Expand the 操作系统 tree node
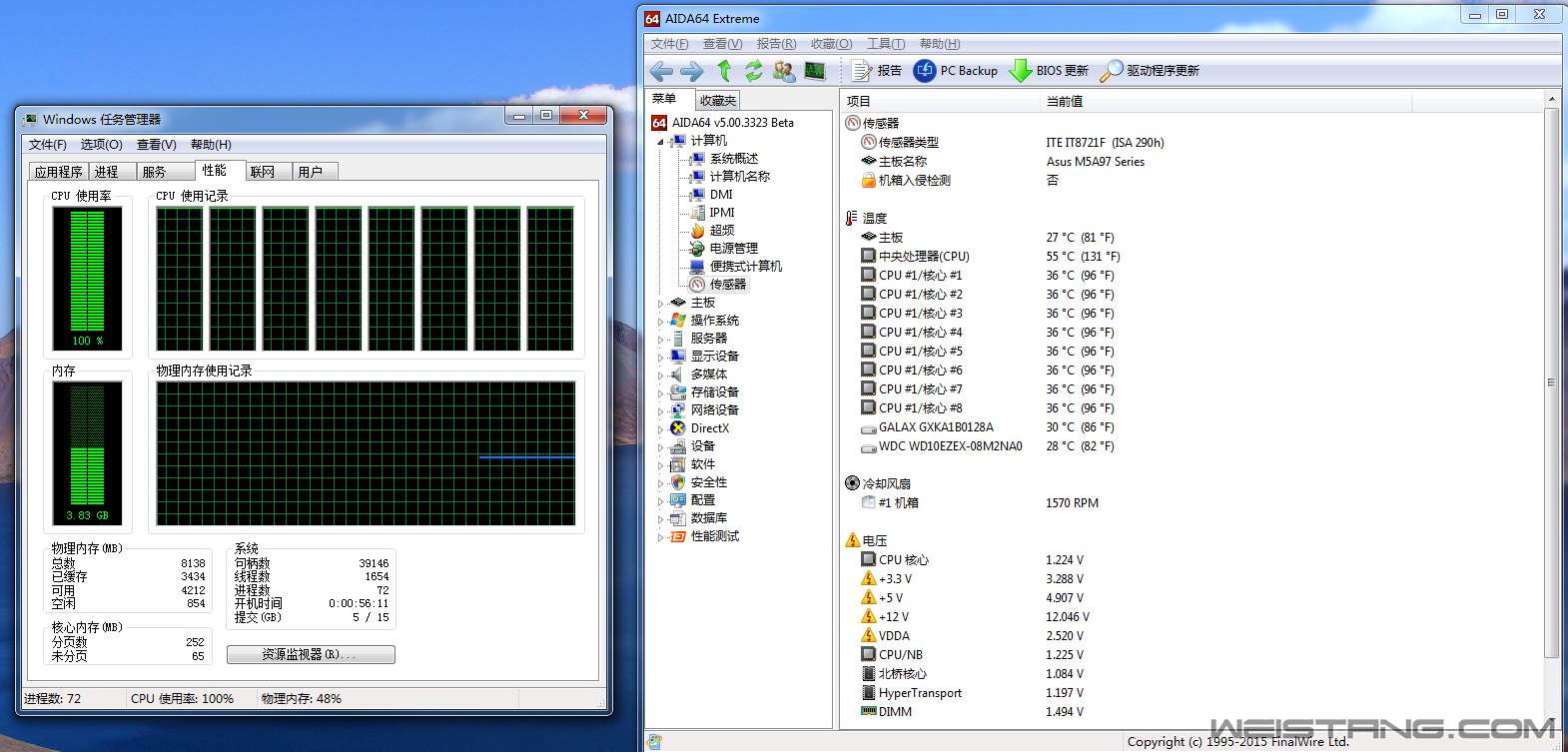 (x=660, y=321)
